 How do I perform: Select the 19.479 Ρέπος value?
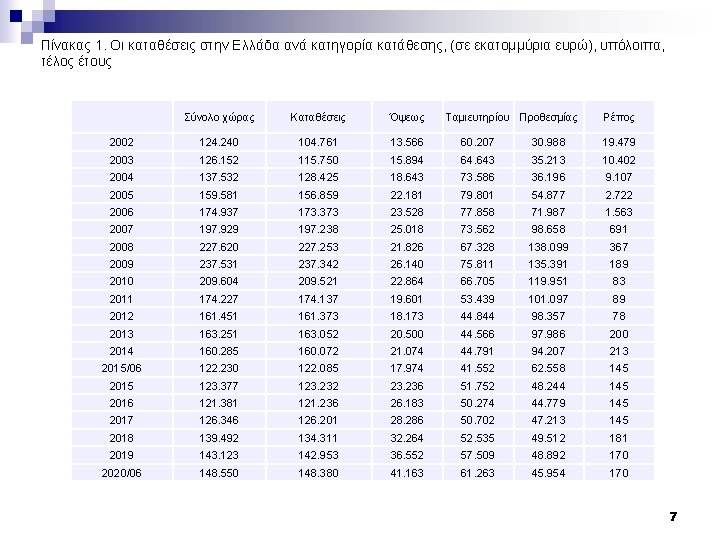click(x=619, y=142)
